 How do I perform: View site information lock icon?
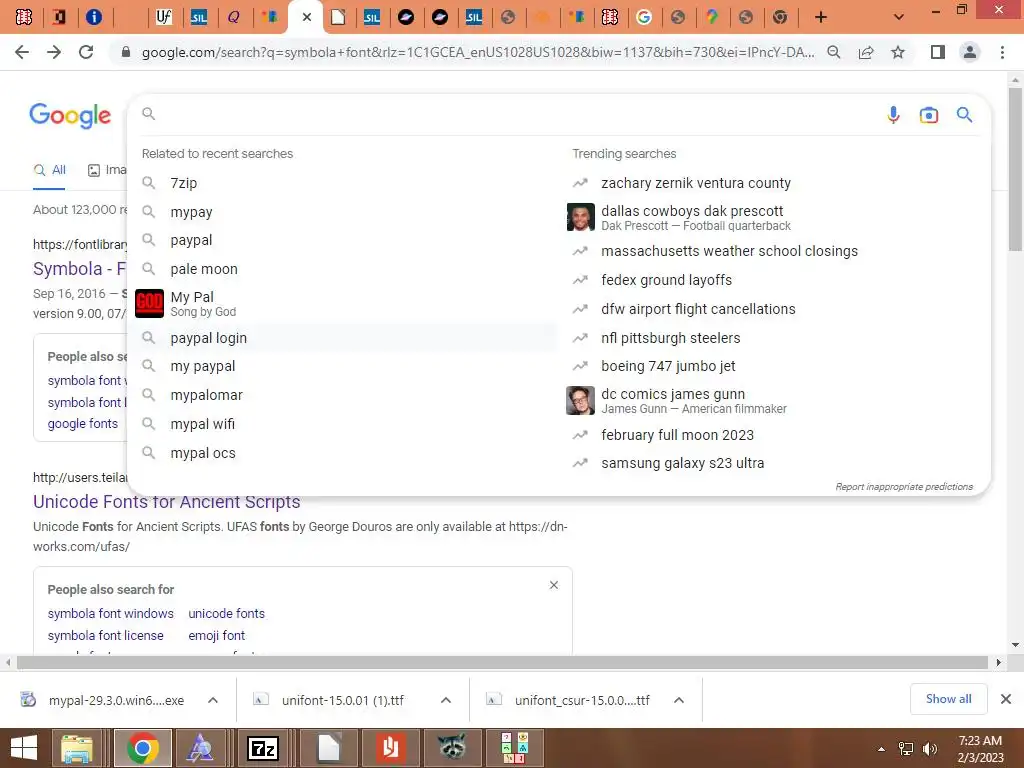coord(126,52)
